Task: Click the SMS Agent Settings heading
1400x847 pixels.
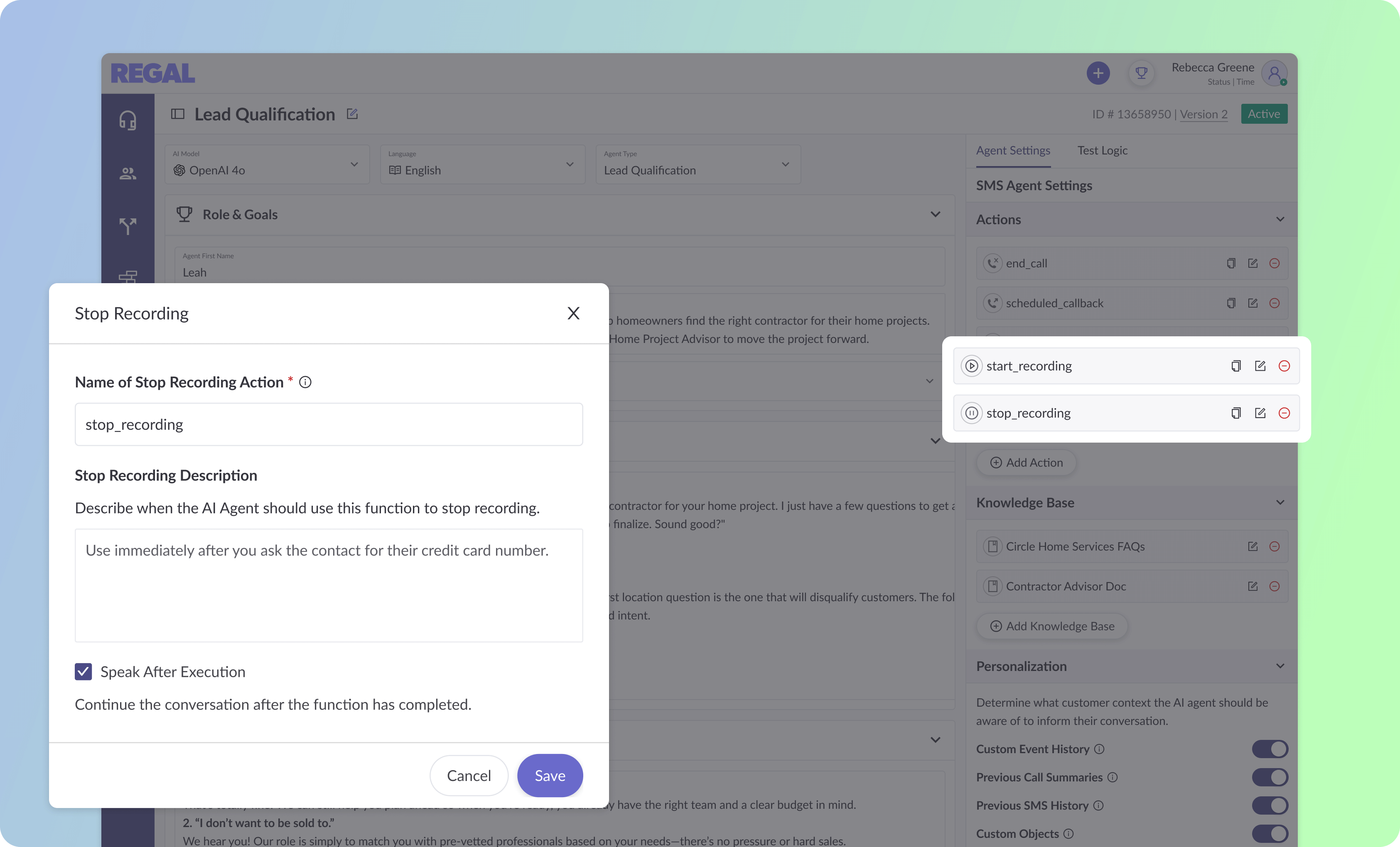Action: coord(1034,186)
